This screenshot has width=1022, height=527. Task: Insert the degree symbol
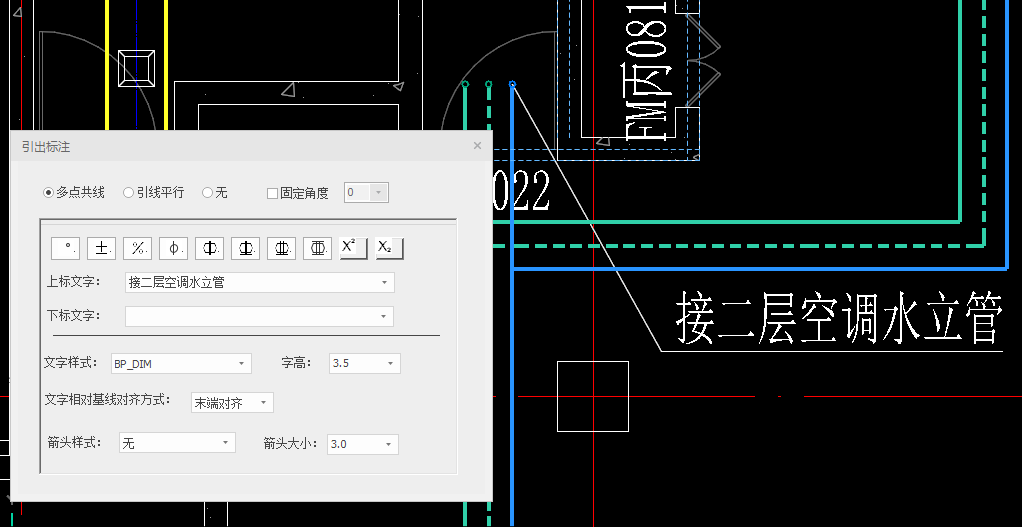(x=65, y=248)
